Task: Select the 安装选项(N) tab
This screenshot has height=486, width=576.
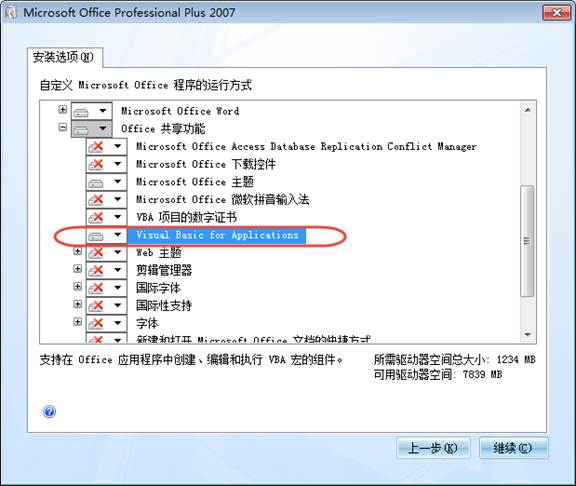Action: (x=64, y=57)
